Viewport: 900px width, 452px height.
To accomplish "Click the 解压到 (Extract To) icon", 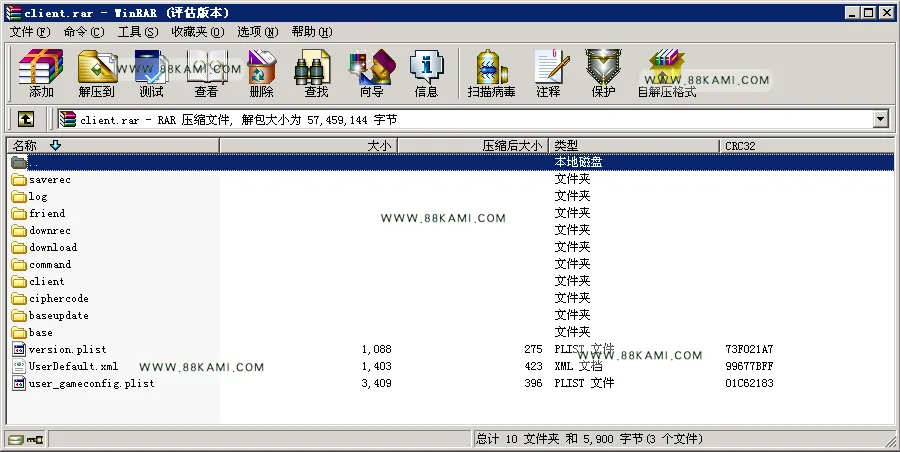I will coord(96,73).
